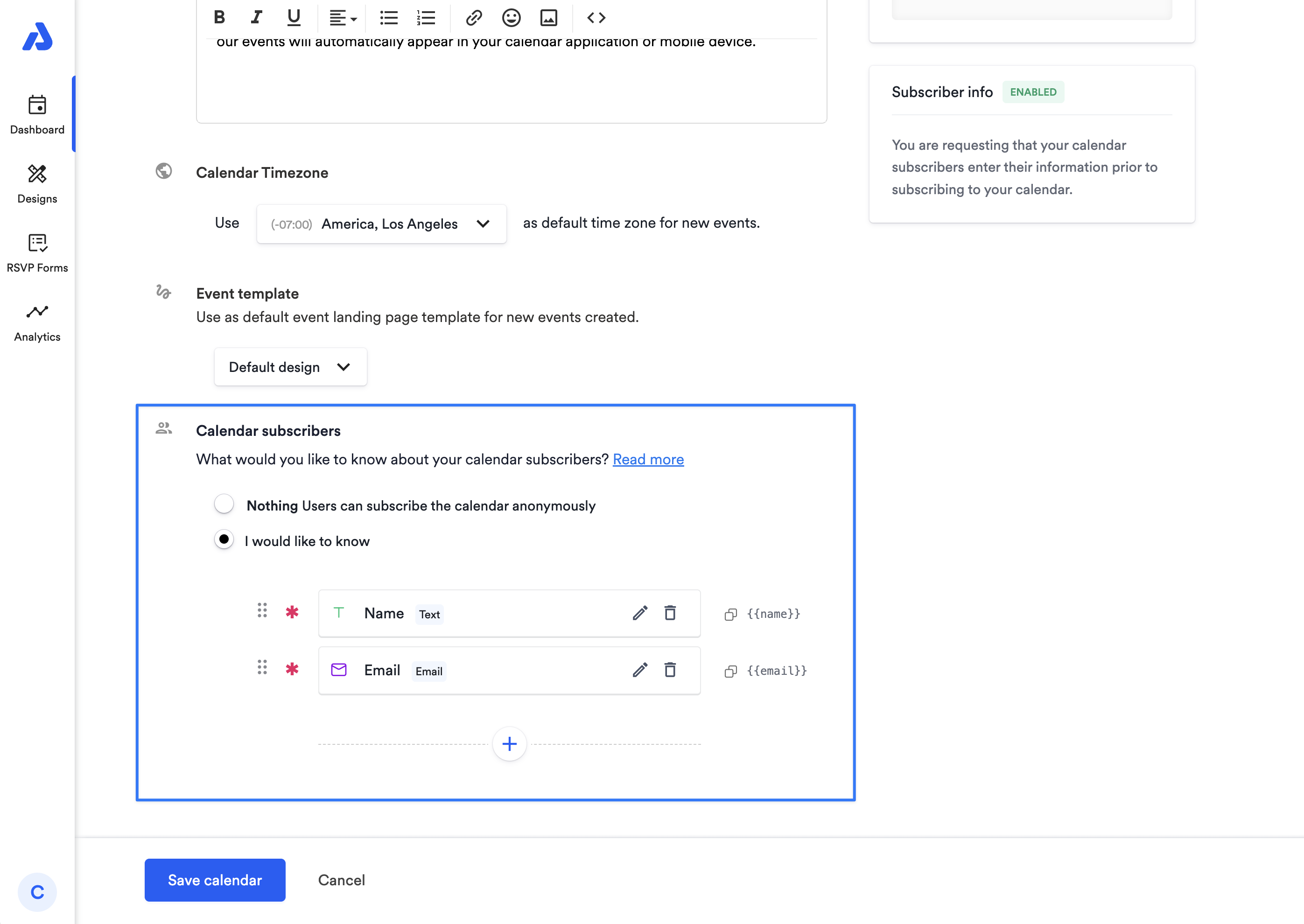Click the insert image icon
Viewport: 1304px width, 924px height.
548,18
